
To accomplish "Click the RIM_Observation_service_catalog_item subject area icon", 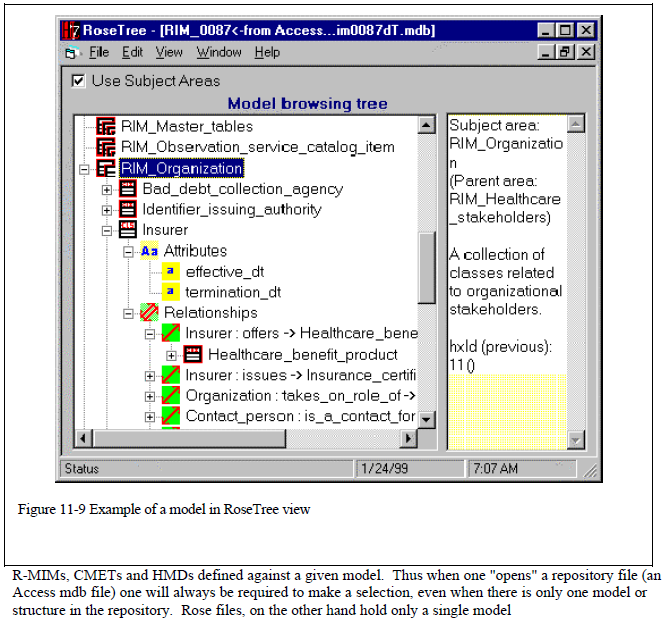I will tap(106, 147).
